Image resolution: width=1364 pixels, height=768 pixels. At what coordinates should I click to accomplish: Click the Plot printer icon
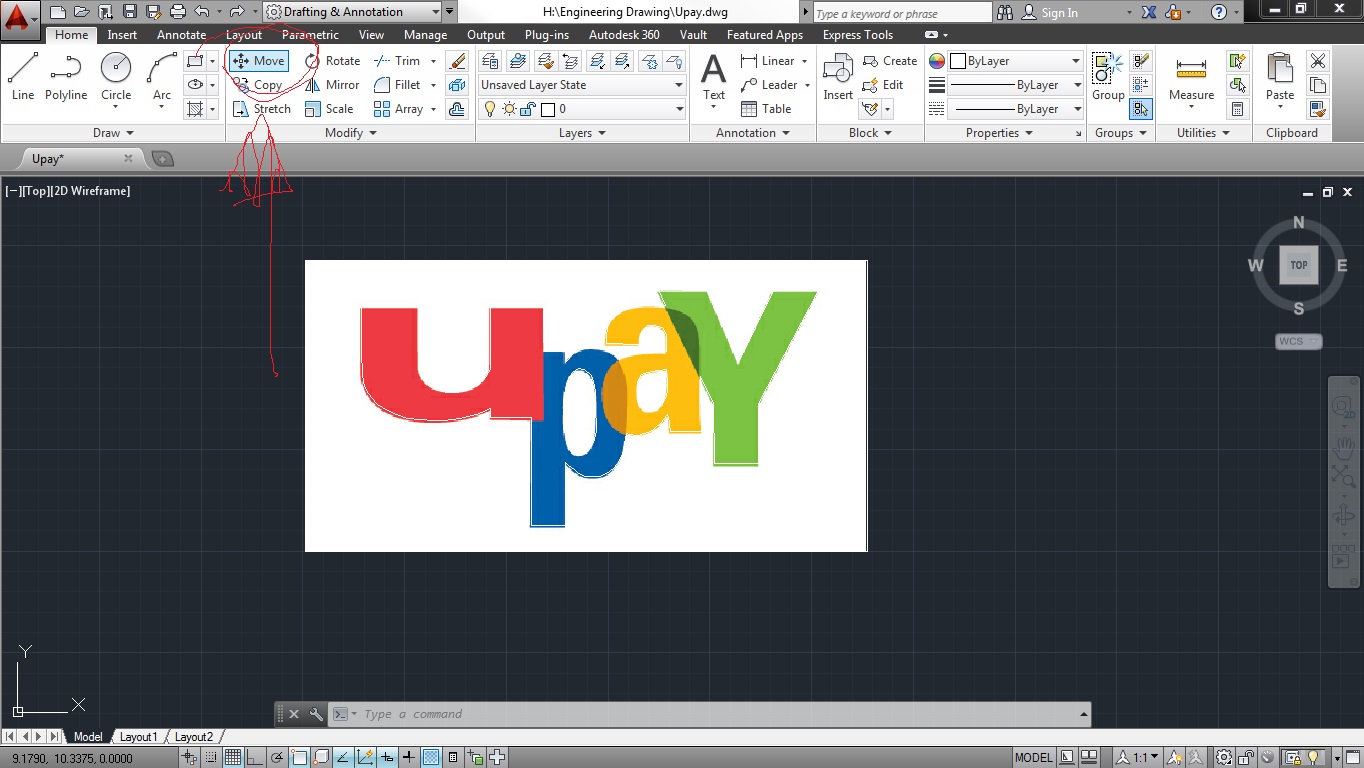tap(178, 12)
